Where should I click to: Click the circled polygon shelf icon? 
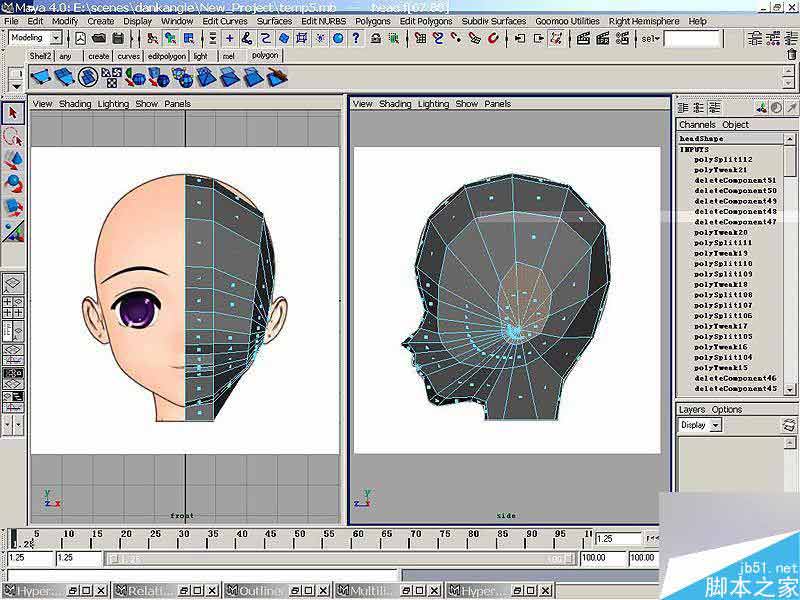pyautogui.click(x=88, y=78)
